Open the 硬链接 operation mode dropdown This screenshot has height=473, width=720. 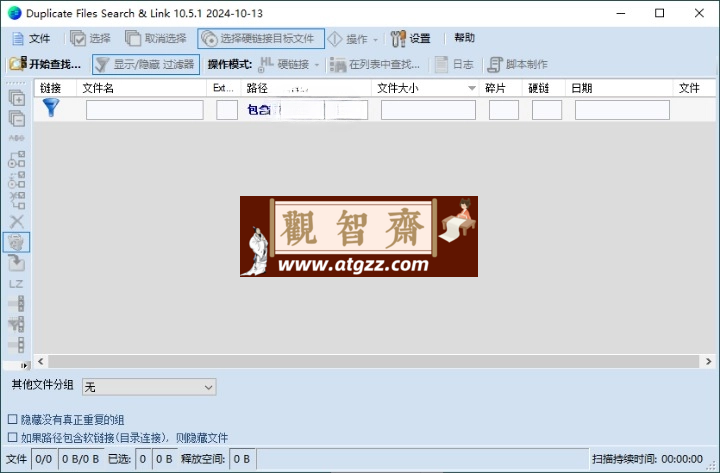[288, 64]
